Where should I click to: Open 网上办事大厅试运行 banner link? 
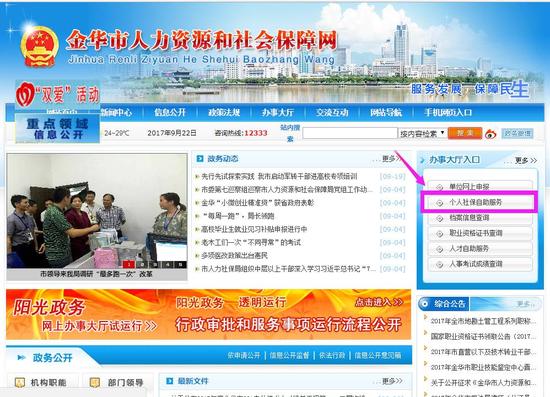[99, 326]
